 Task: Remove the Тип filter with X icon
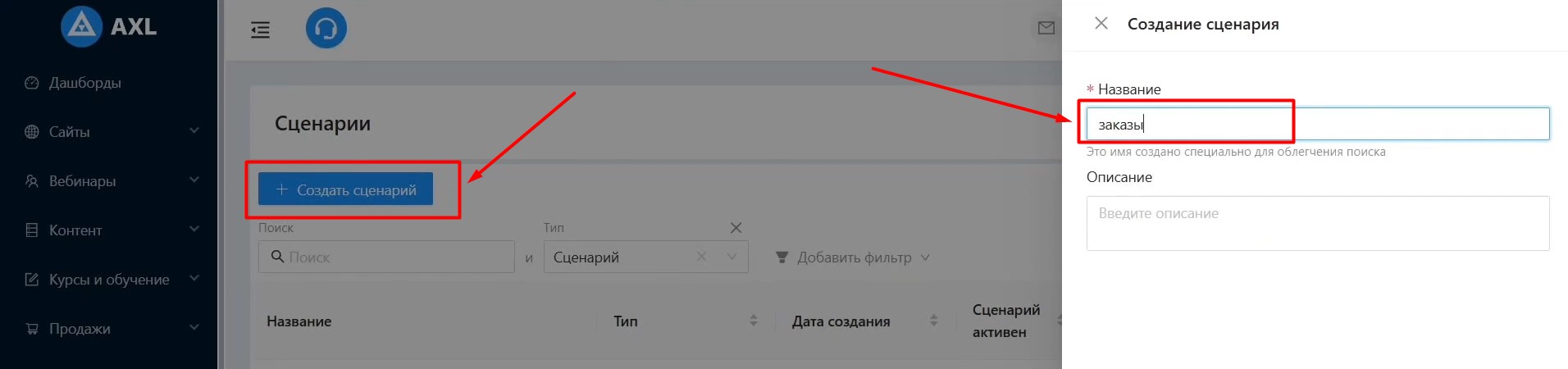click(736, 228)
